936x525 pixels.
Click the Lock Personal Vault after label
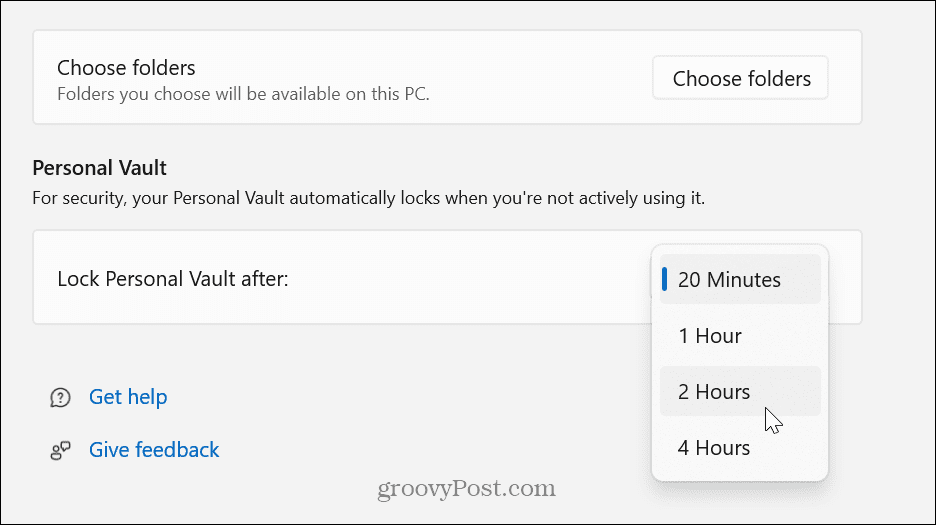click(x=173, y=279)
